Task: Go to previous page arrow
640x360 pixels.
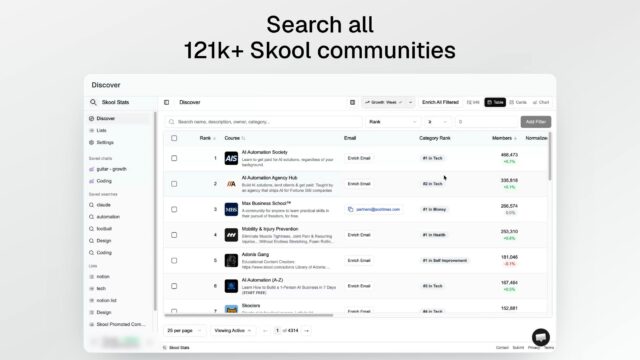Action: coord(265,331)
